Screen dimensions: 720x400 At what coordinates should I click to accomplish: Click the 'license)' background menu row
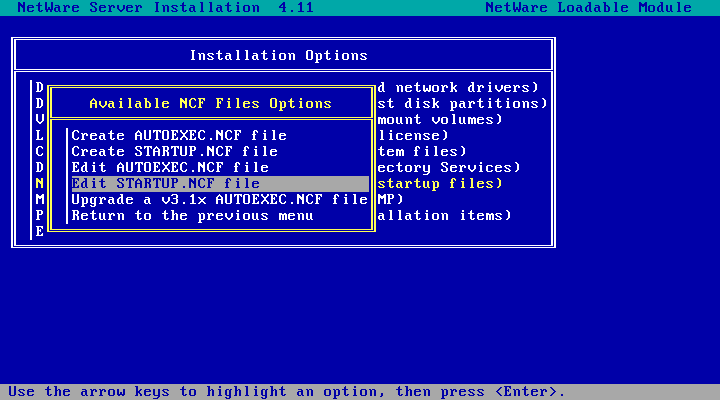click(x=413, y=135)
